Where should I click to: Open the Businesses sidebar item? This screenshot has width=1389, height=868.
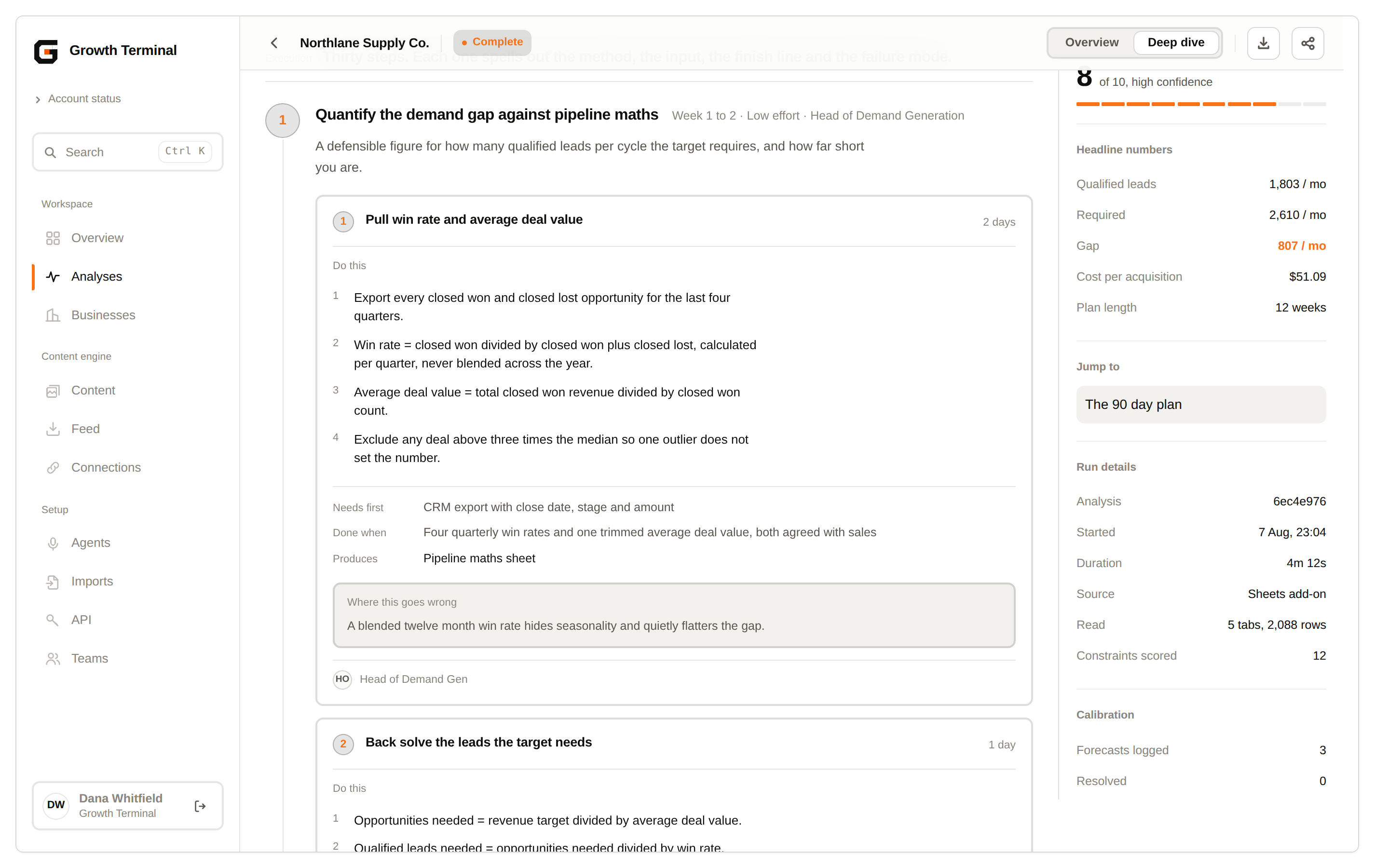pyautogui.click(x=127, y=315)
